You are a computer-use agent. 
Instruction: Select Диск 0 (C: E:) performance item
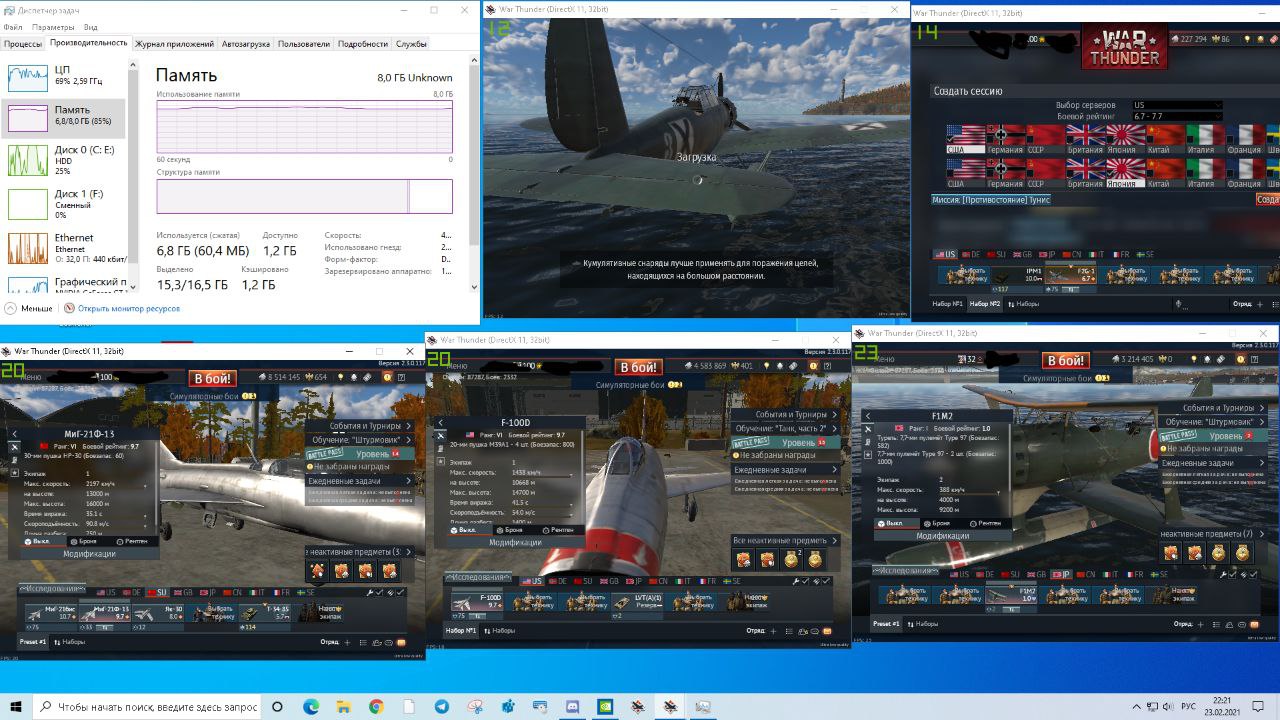pyautogui.click(x=64, y=160)
